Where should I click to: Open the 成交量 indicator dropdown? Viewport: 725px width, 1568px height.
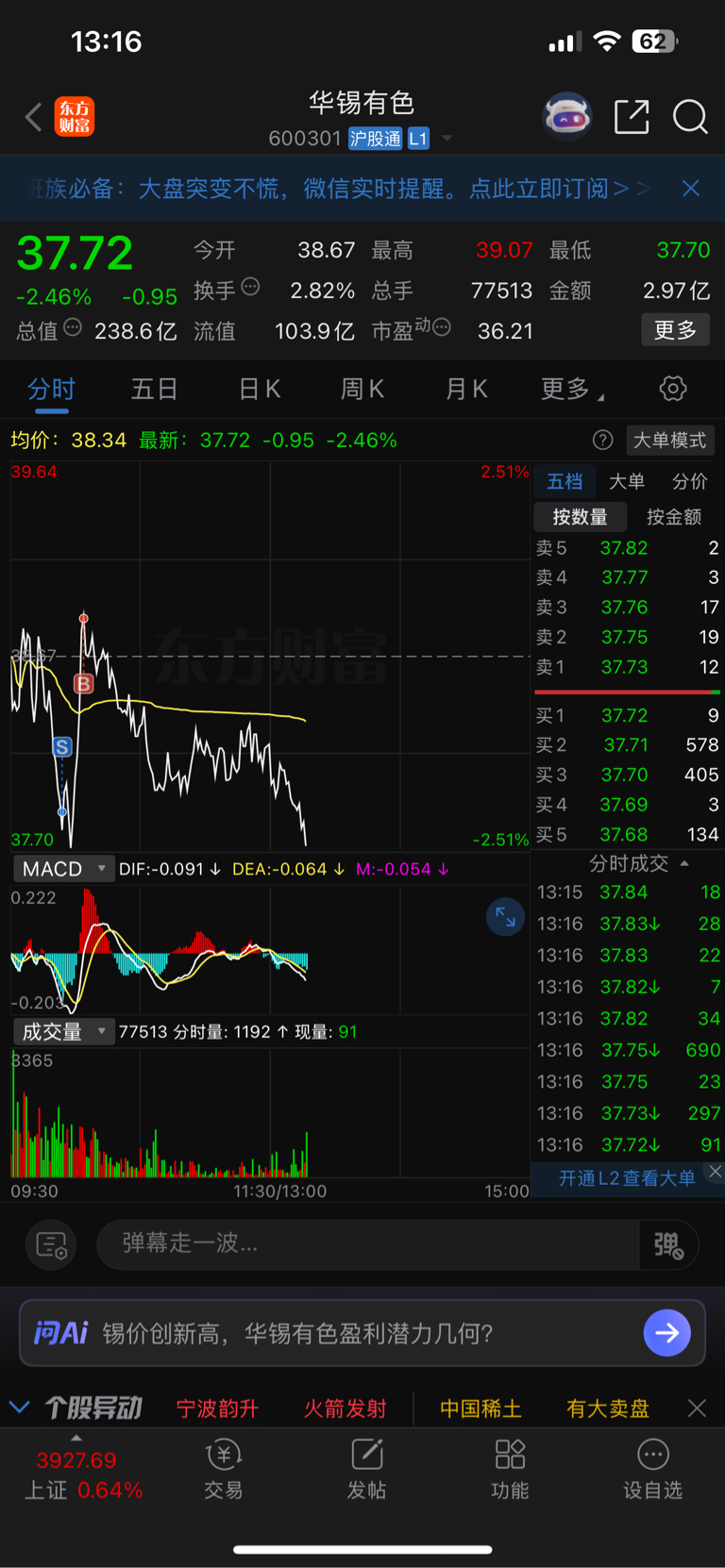64,1032
